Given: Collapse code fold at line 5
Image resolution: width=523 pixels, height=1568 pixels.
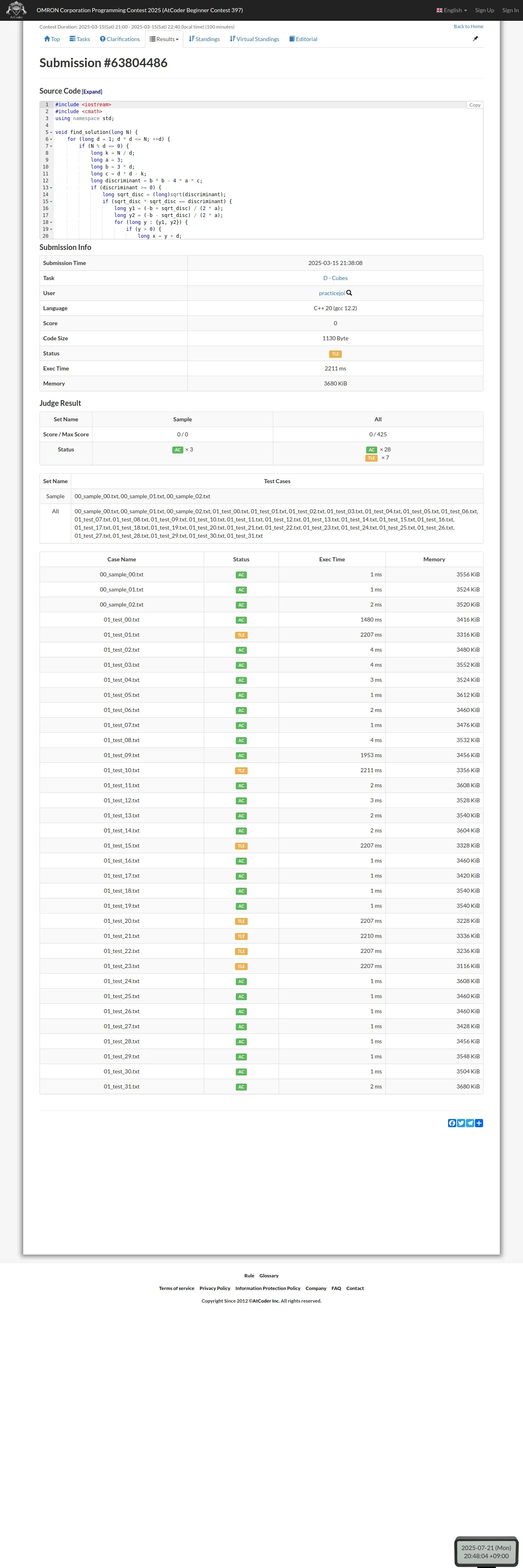Looking at the screenshot, I should (51, 132).
